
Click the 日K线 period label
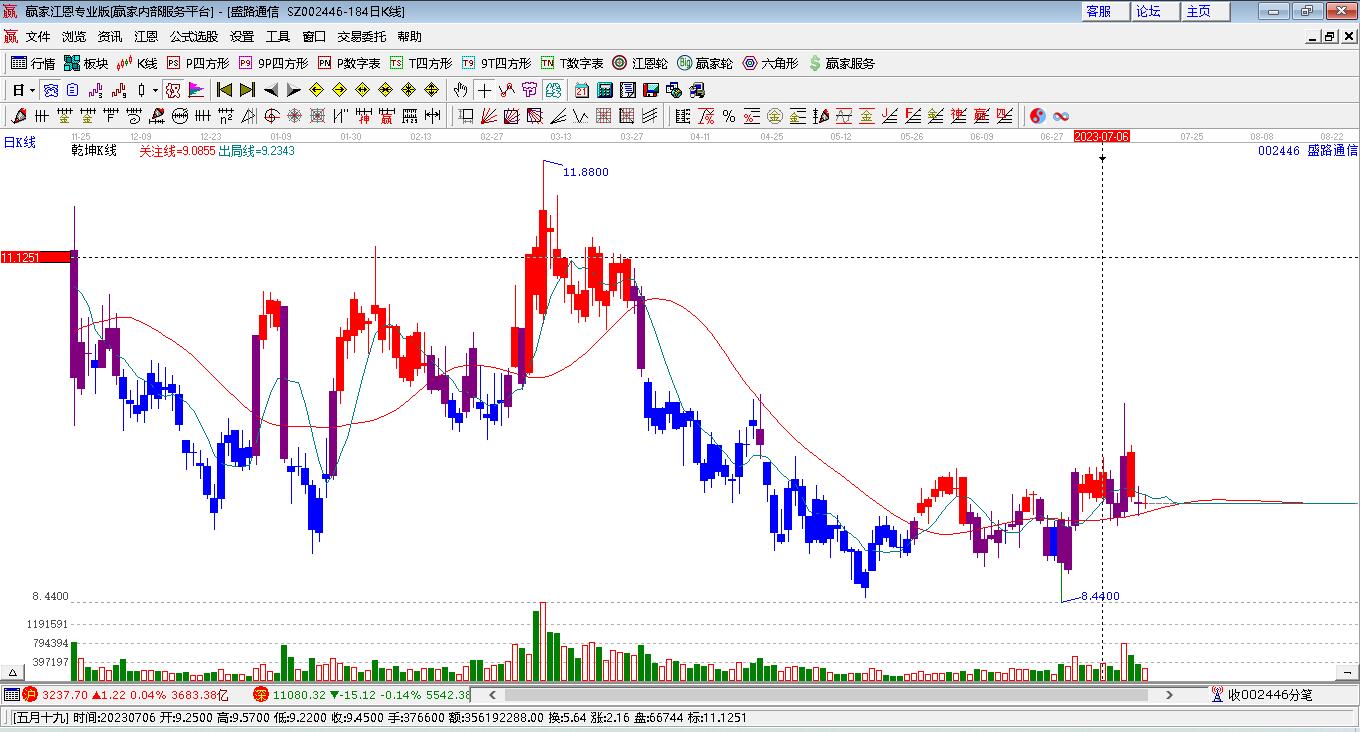[20, 143]
